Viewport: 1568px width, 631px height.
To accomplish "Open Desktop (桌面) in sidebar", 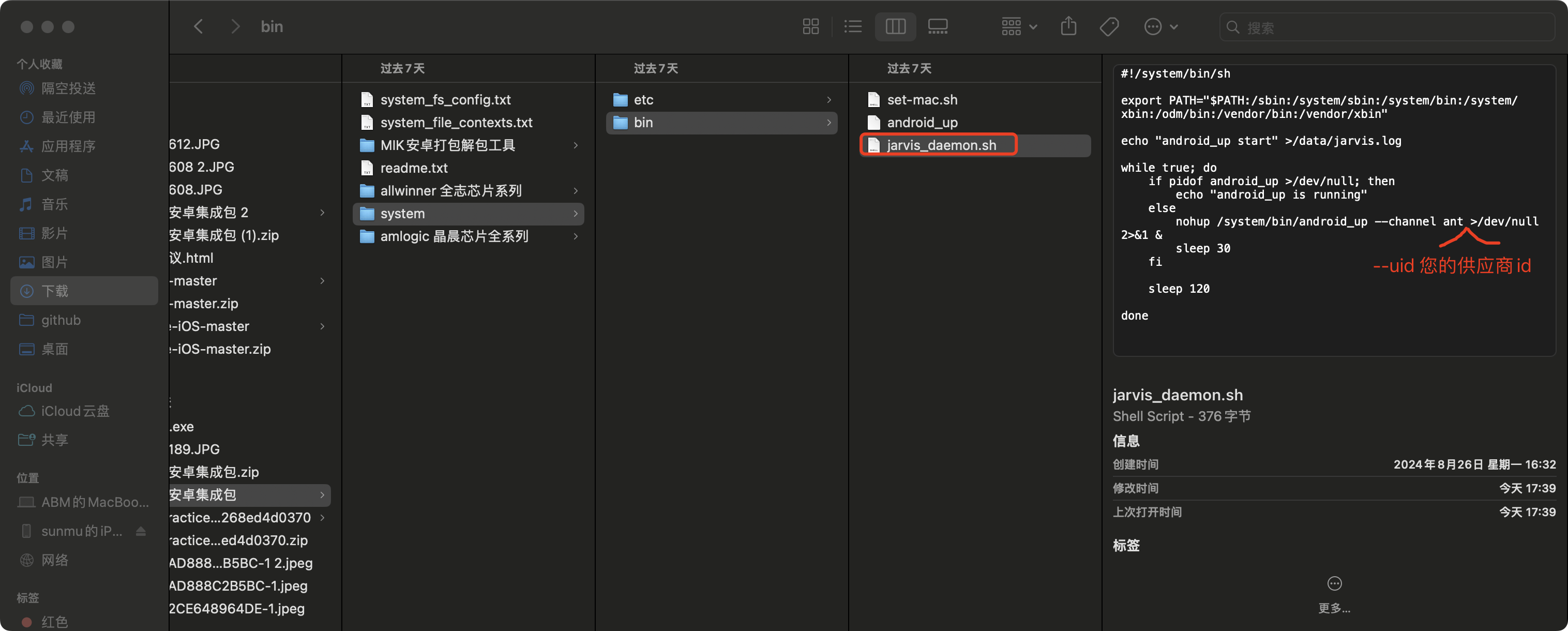I will point(84,349).
